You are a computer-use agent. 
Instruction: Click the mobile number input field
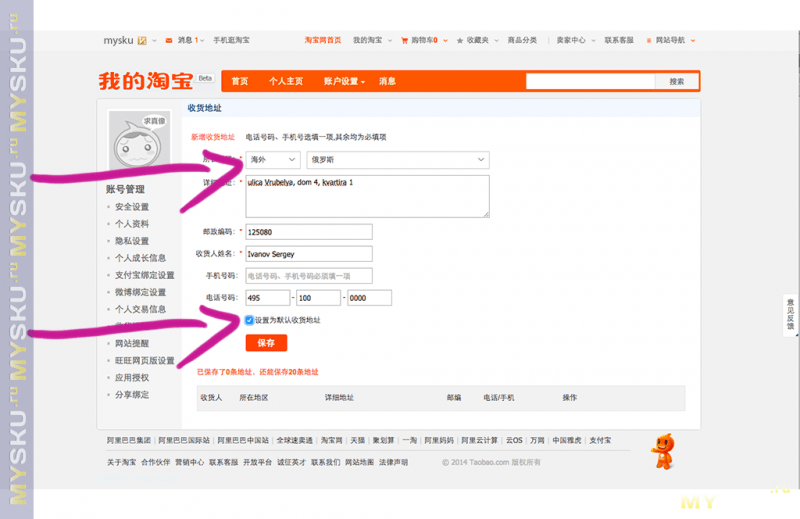[x=309, y=276]
